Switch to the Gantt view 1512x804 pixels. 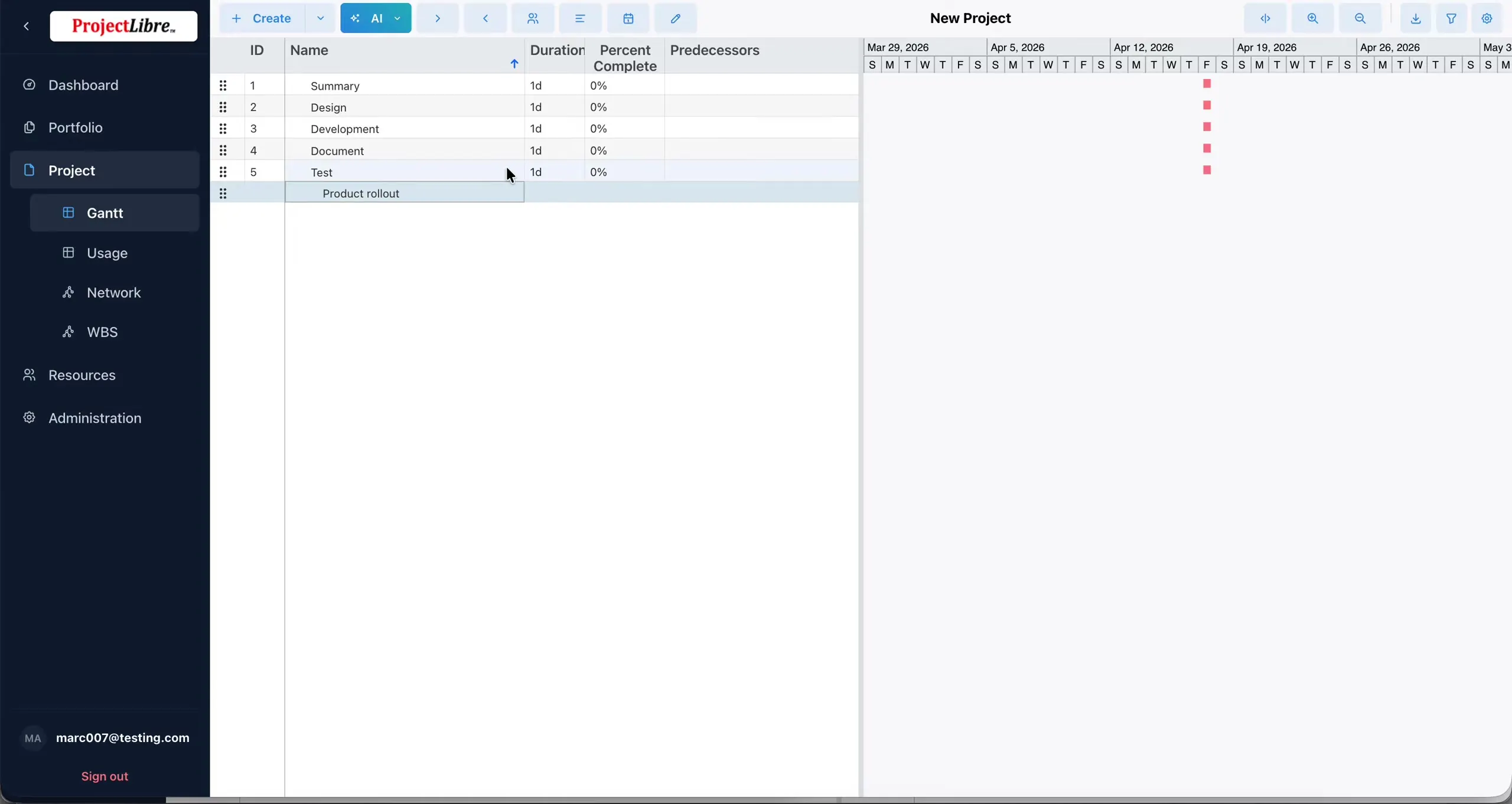(x=115, y=213)
